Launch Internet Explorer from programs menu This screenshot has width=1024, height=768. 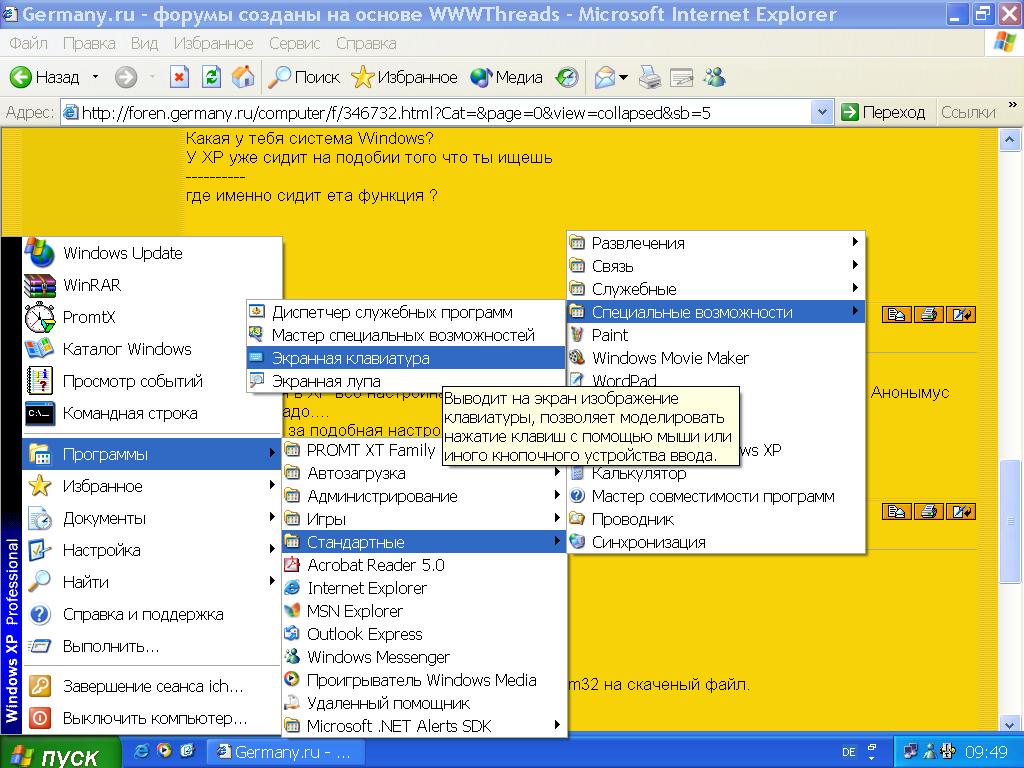(x=424, y=588)
